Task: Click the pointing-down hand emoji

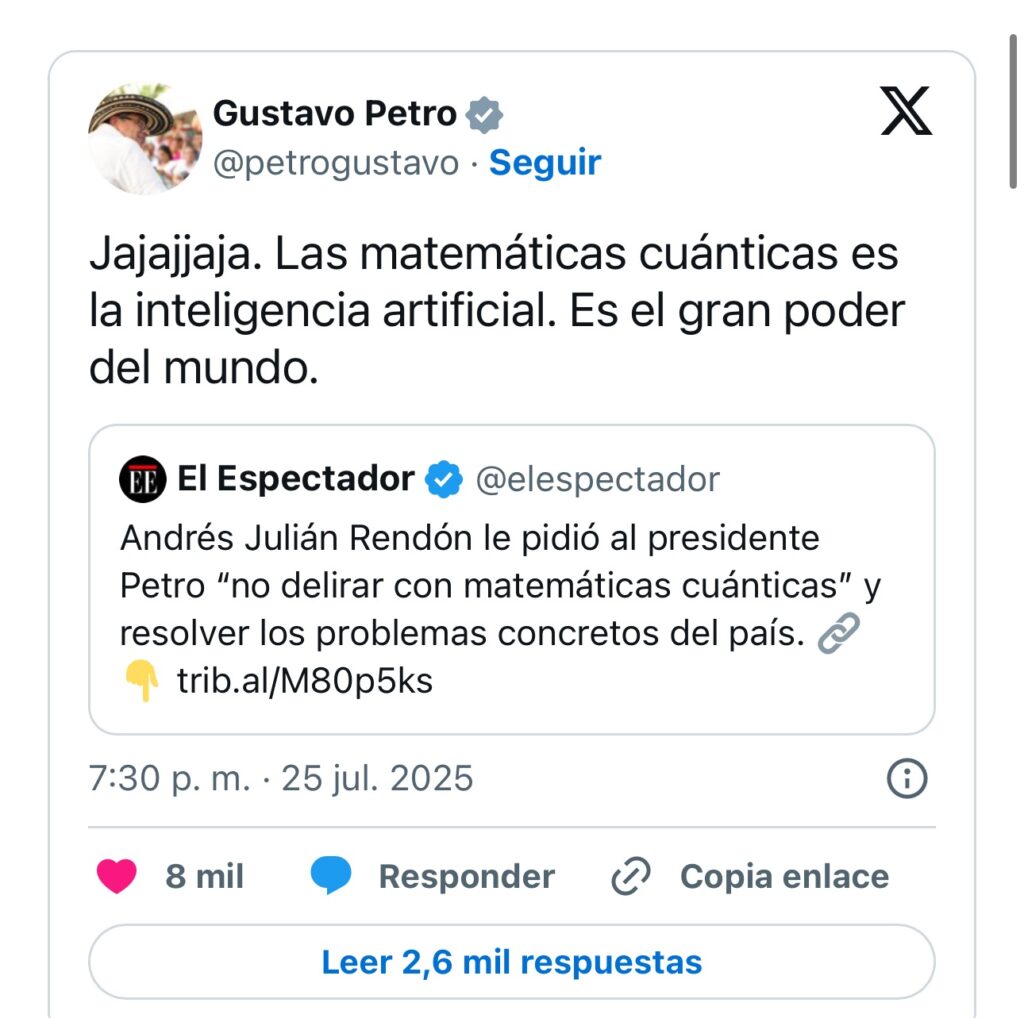Action: (x=142, y=680)
